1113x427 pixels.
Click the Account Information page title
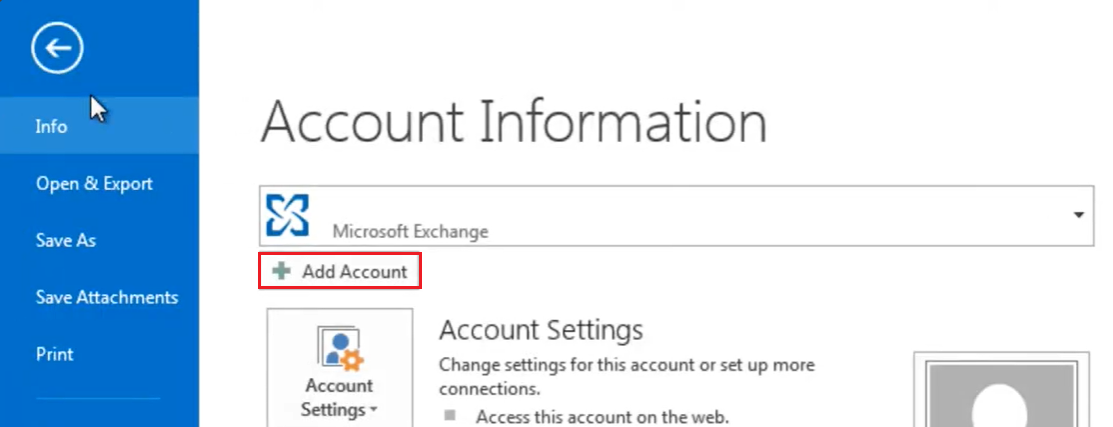513,122
